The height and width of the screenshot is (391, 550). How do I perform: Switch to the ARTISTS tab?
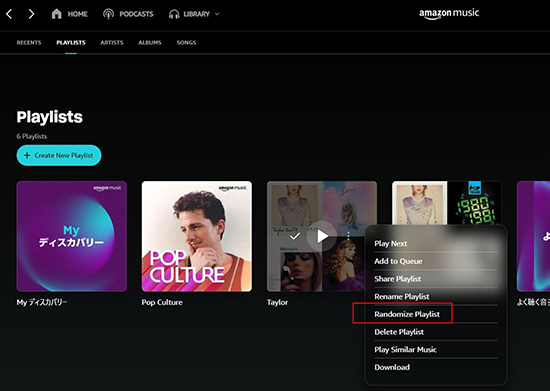pos(112,42)
